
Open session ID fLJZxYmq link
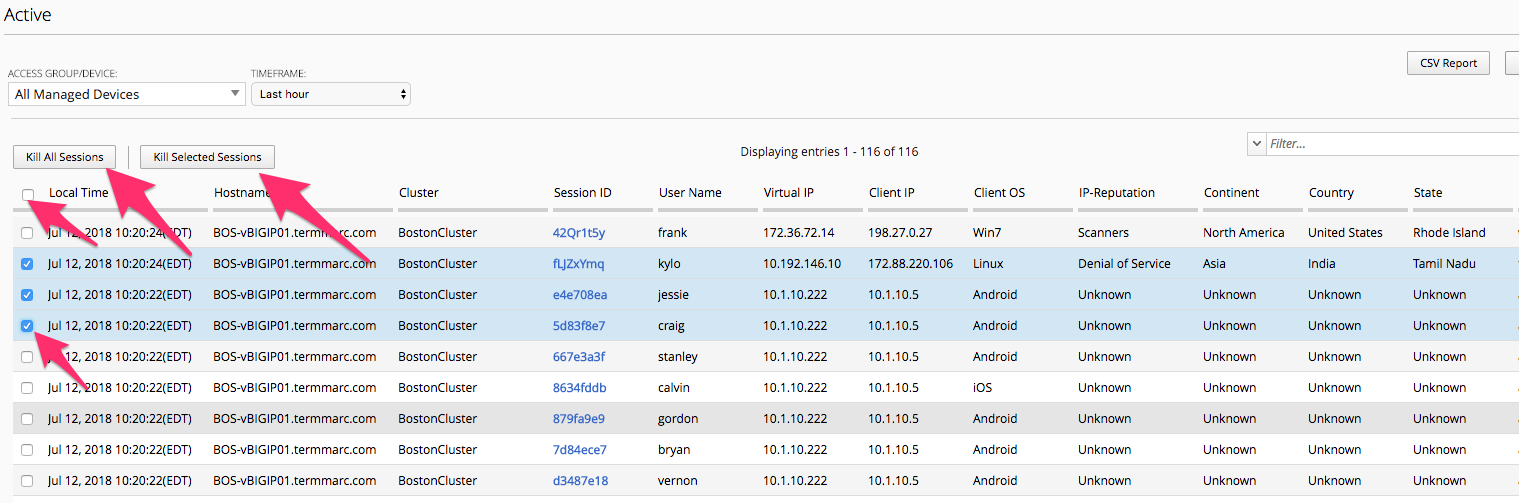point(579,264)
